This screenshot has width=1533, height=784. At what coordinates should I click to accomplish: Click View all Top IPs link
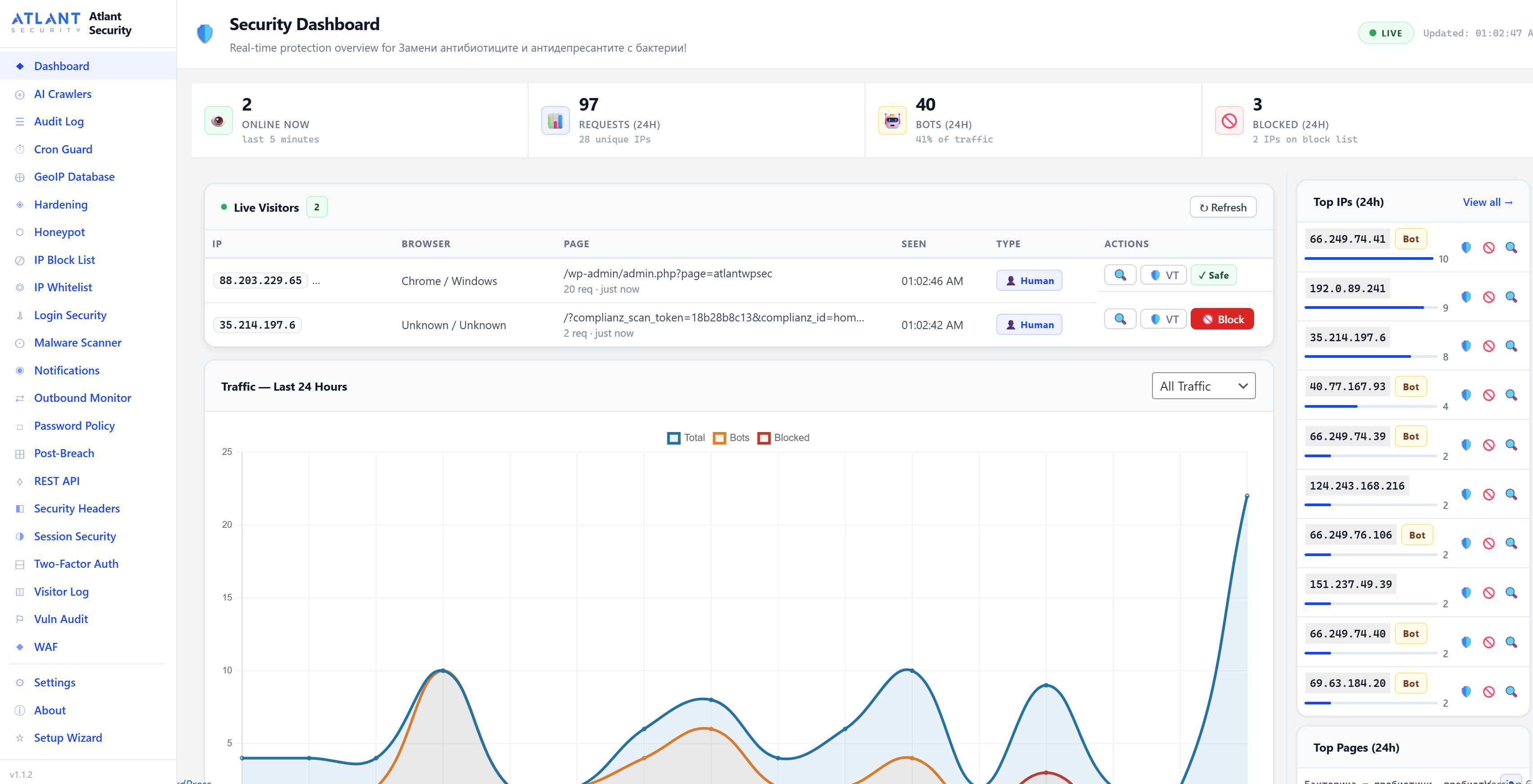(x=1487, y=202)
